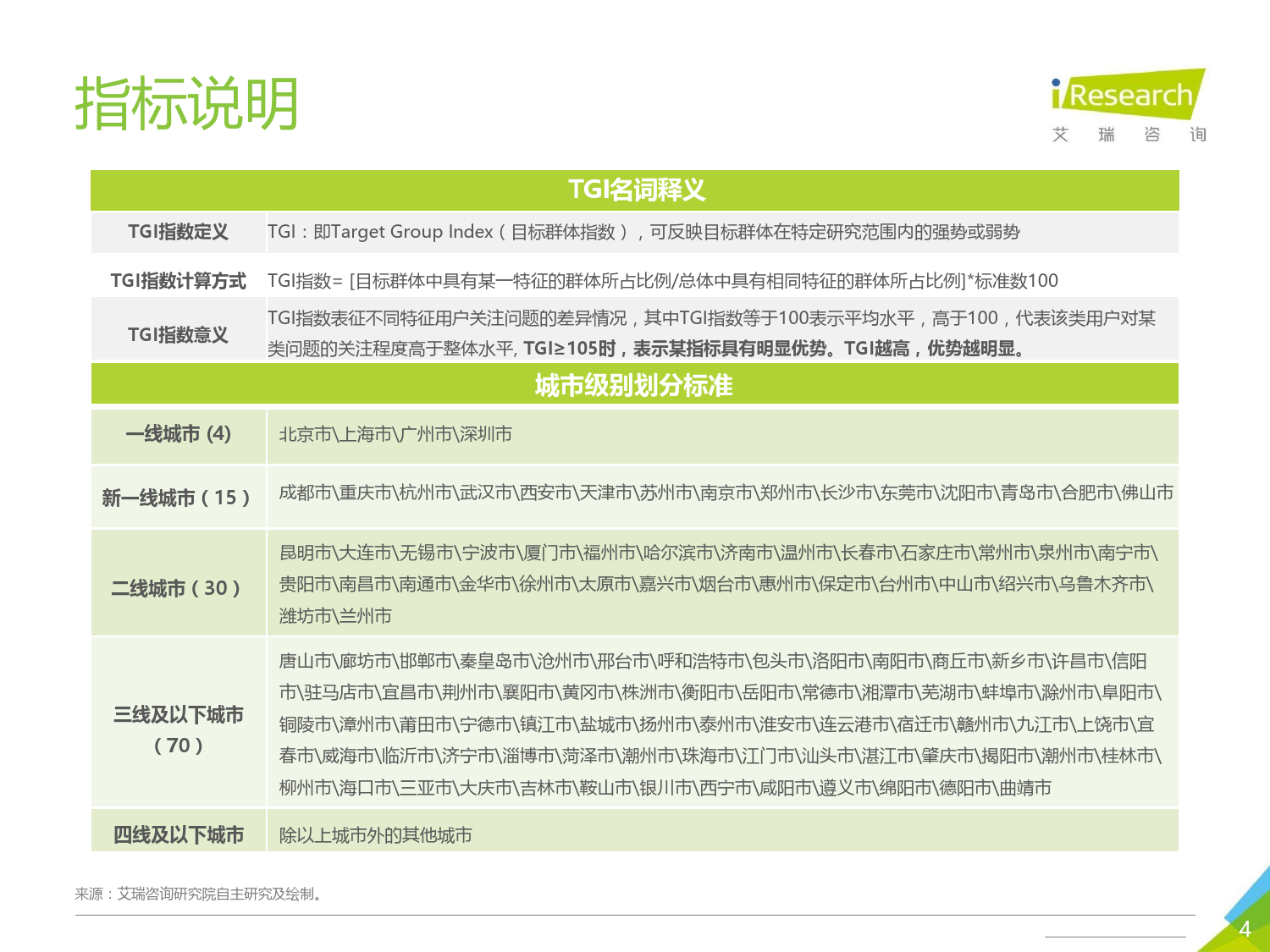Click the Target Group Index definition text
This screenshot has height=952, width=1270.
[x=643, y=232]
